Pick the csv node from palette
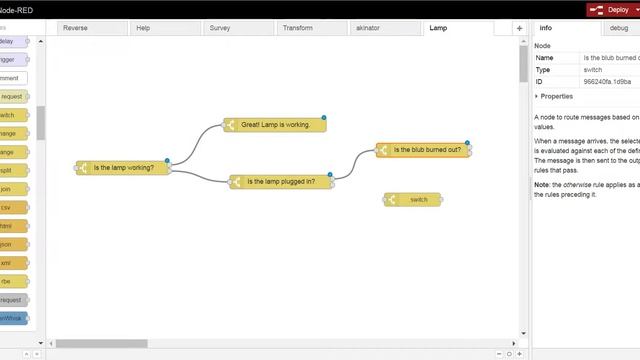The width and height of the screenshot is (640, 360). 13,208
